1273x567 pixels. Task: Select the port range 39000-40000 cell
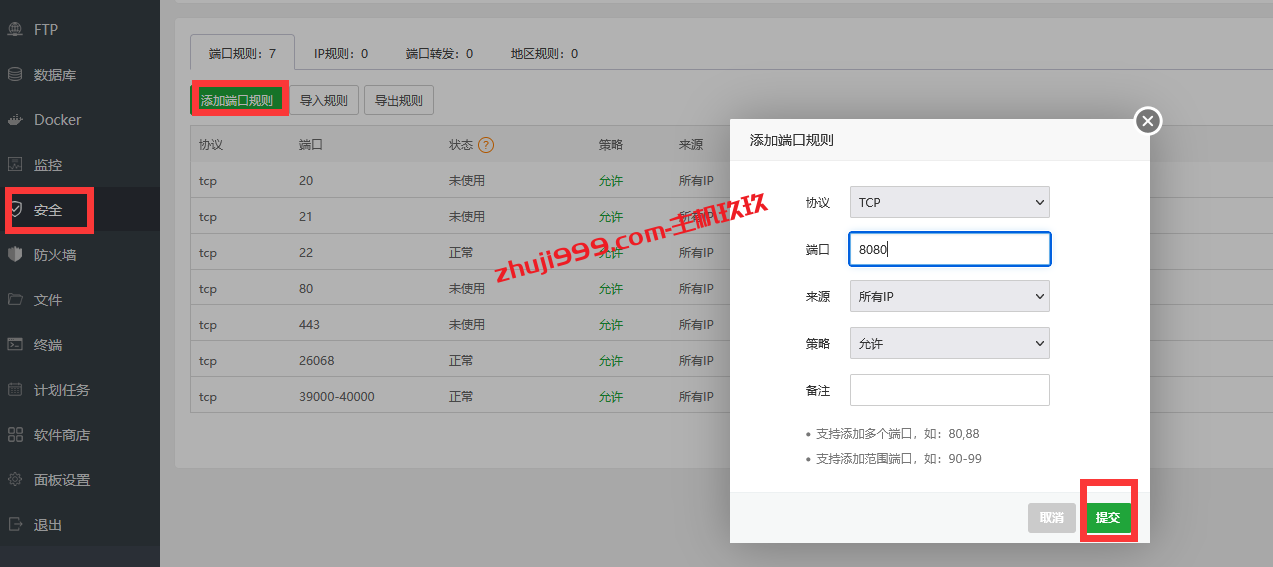tap(337, 396)
